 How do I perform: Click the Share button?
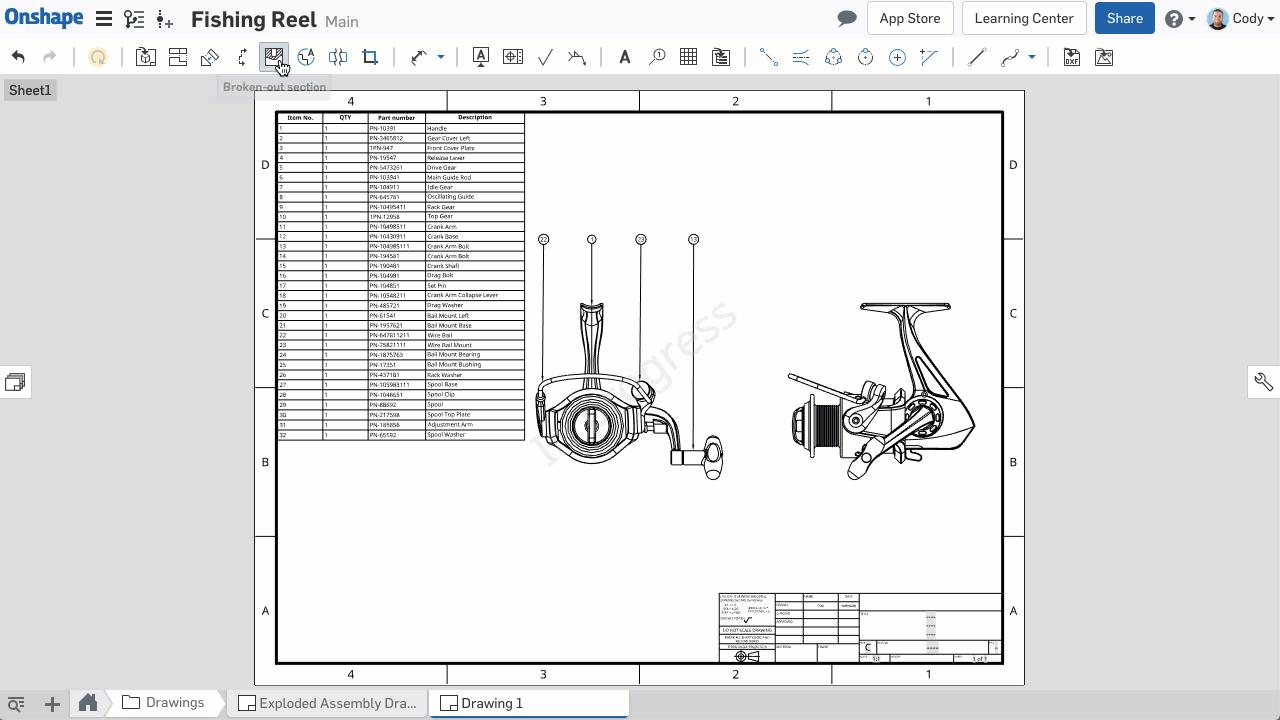pyautogui.click(x=1124, y=18)
